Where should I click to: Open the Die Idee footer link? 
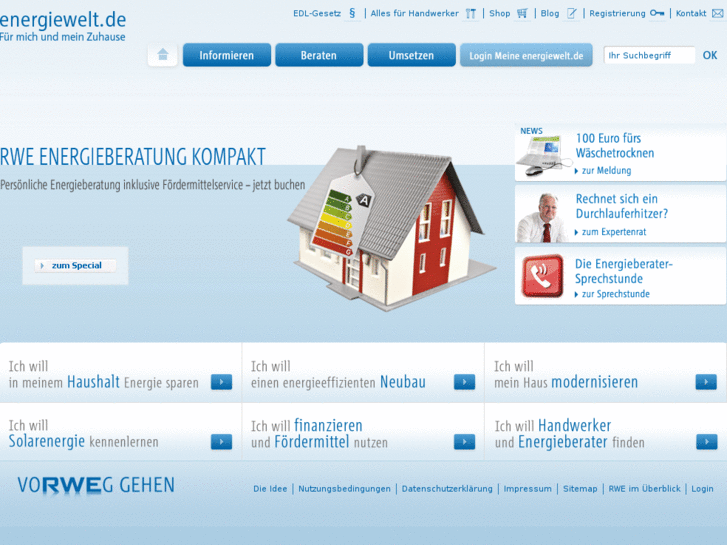(x=270, y=489)
